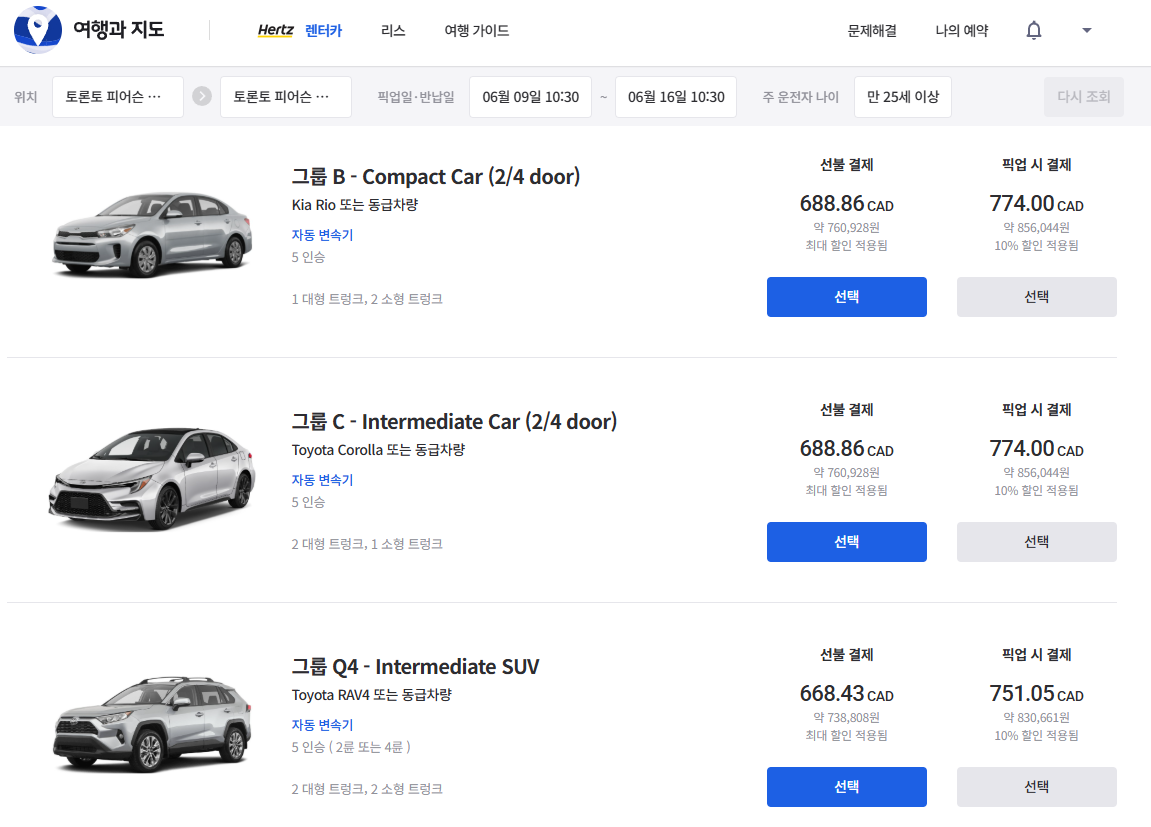Select pay-at-pickup for Toyota Corolla
1151x827 pixels.
[x=1037, y=542]
